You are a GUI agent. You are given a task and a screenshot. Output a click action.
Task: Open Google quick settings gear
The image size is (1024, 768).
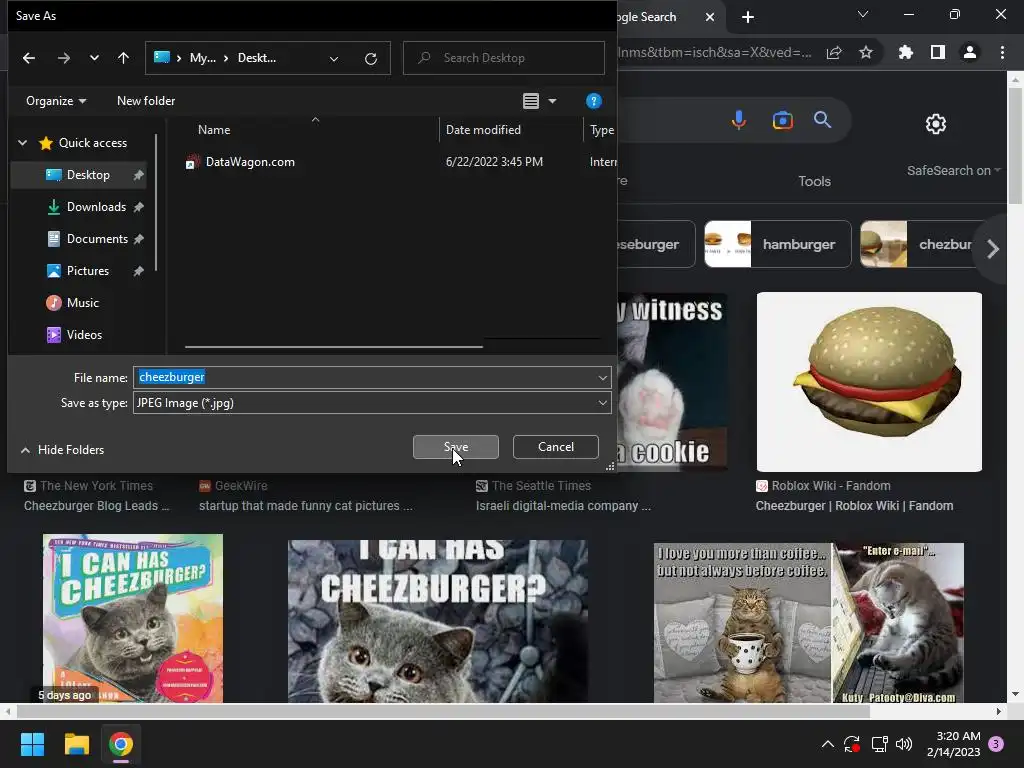pos(936,123)
